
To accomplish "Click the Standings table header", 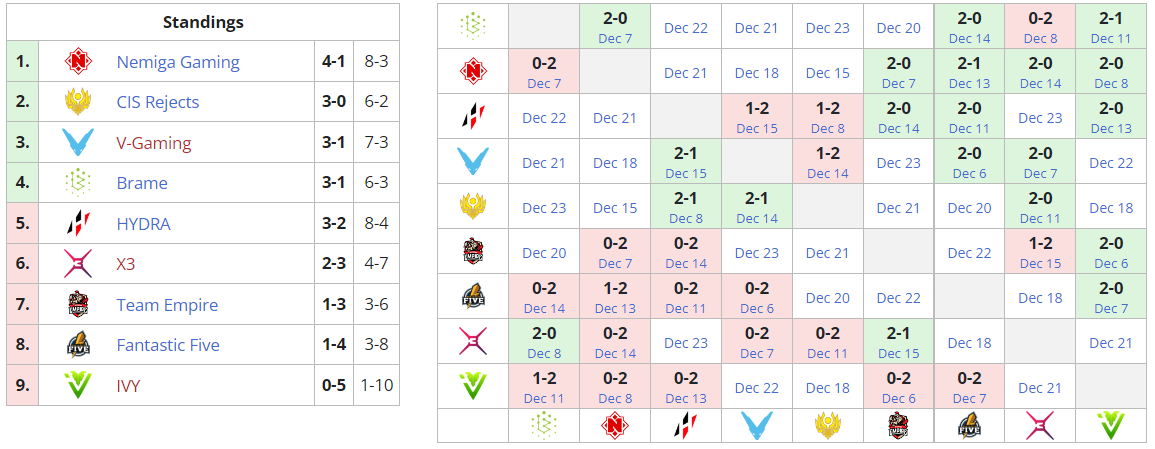I will pyautogui.click(x=203, y=22).
